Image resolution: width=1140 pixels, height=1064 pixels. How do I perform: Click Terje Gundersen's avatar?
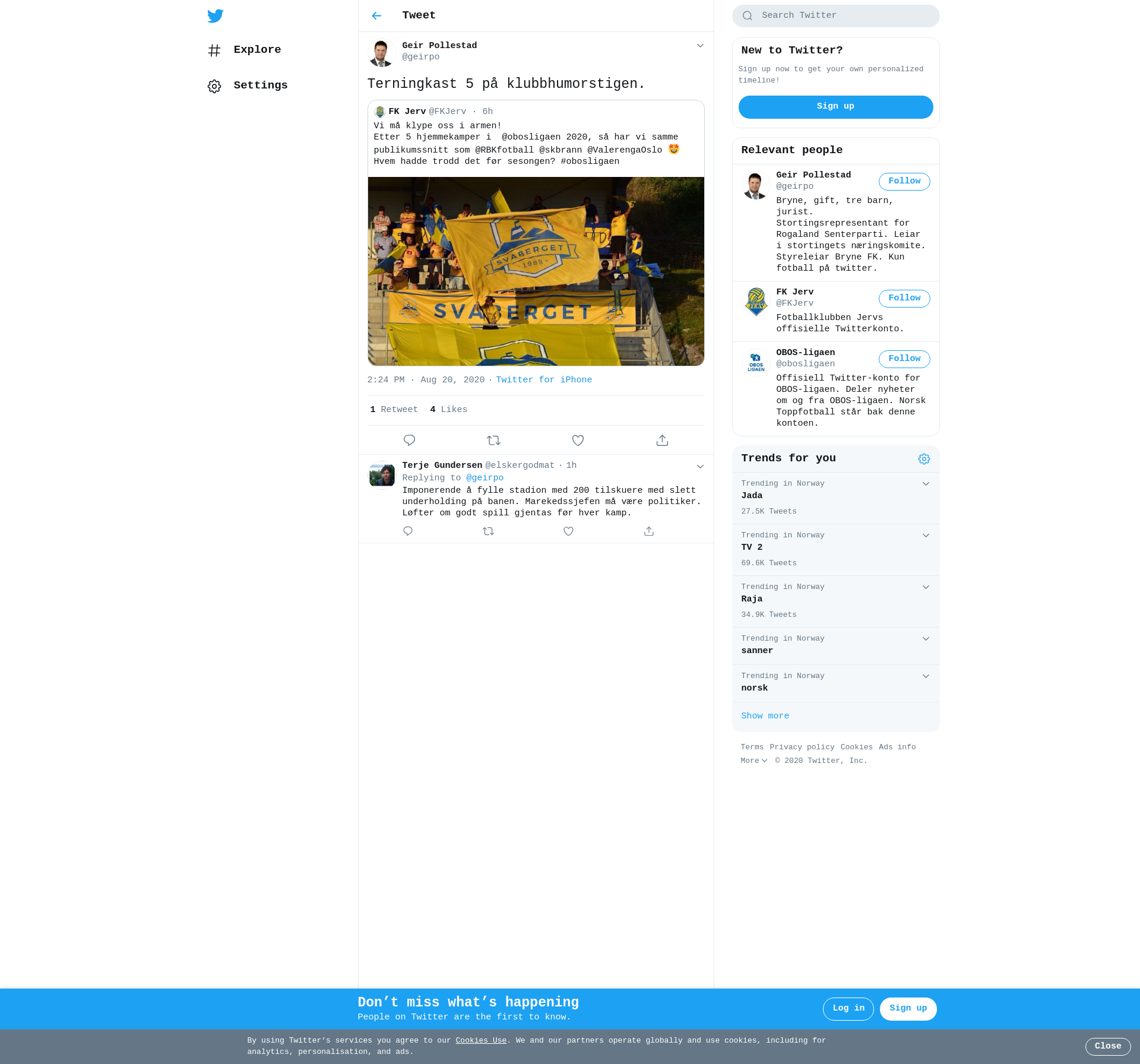tap(382, 475)
